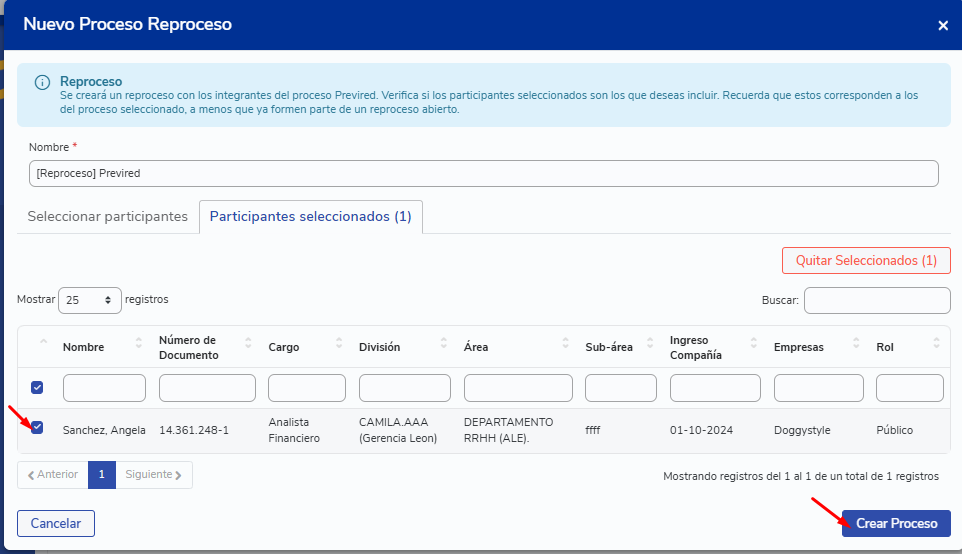Click the CAMILA.AAA (Gerencia Leon) cell
The height and width of the screenshot is (554, 962).
tap(398, 430)
